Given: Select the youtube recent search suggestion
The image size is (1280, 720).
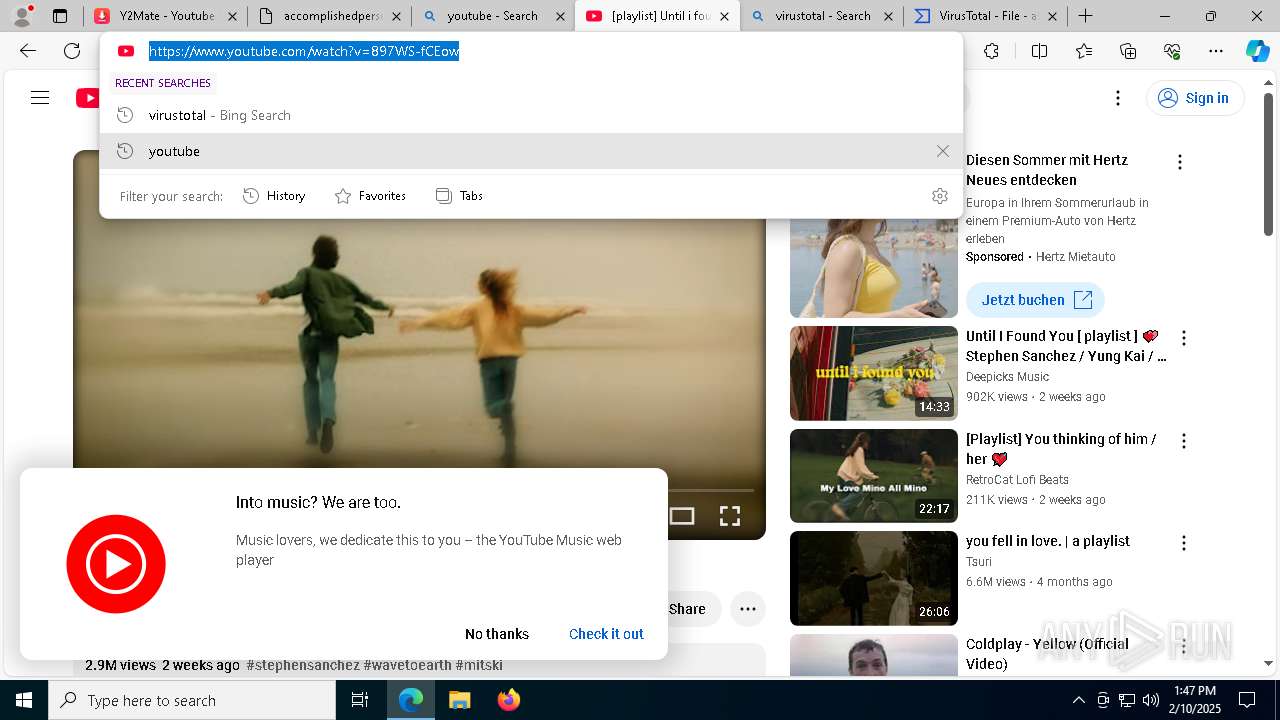Looking at the screenshot, I should (x=531, y=151).
